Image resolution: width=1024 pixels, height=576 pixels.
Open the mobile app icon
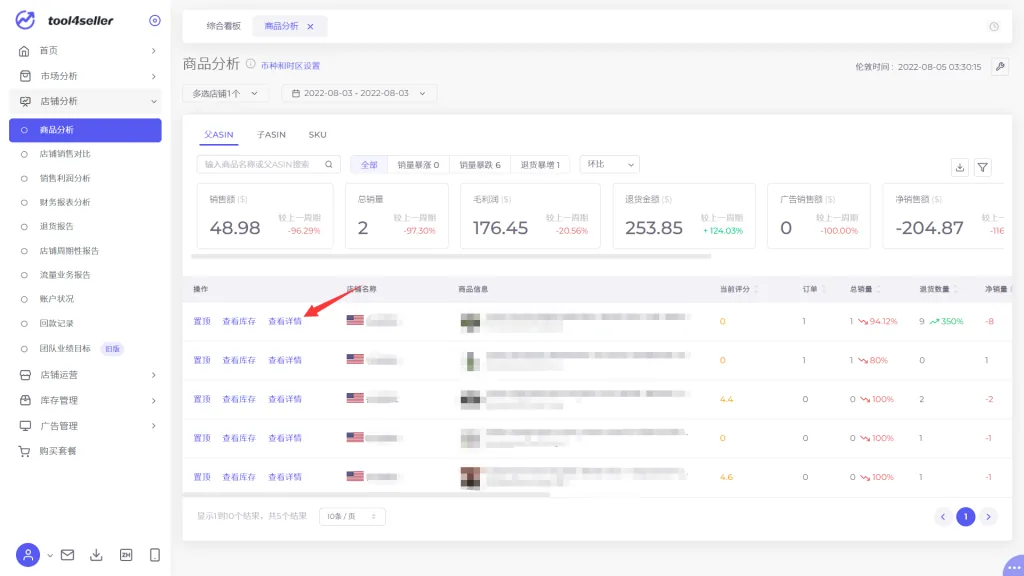155,555
